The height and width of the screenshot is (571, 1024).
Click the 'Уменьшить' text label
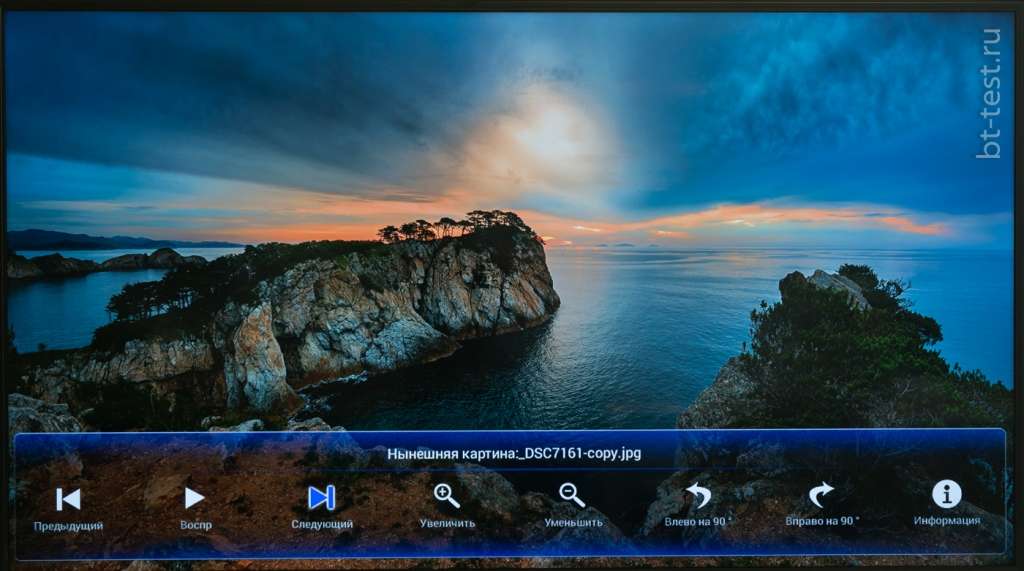pos(573,523)
